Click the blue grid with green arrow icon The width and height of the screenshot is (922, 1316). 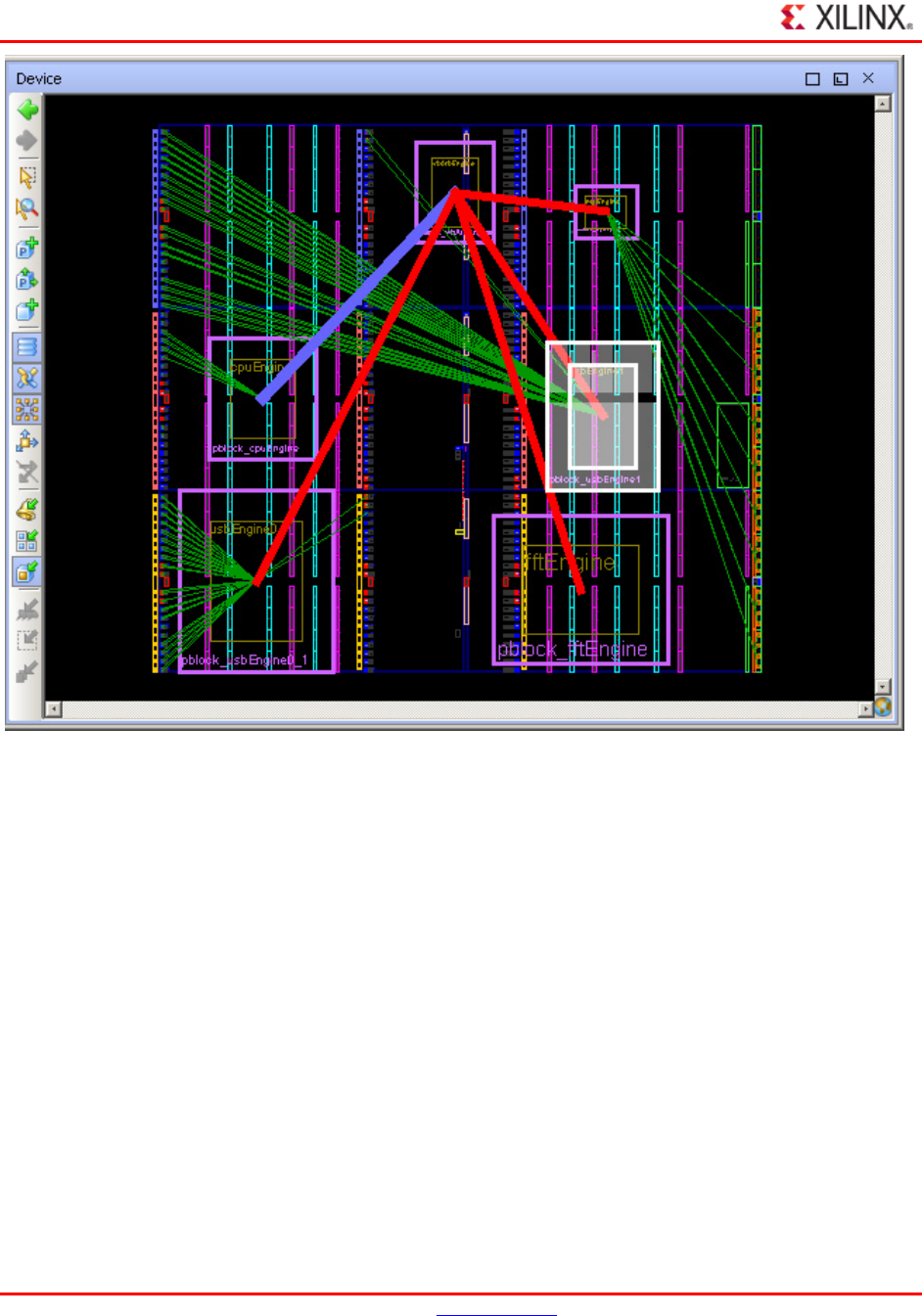pyautogui.click(x=27, y=540)
